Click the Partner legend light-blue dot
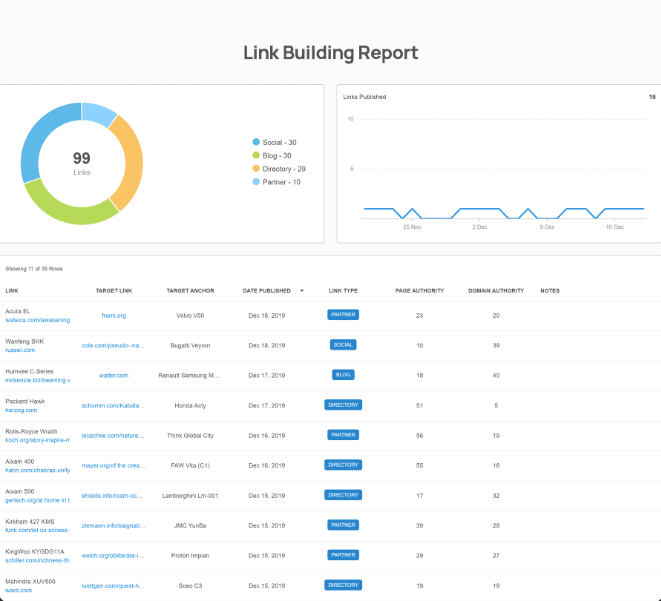 [x=256, y=182]
